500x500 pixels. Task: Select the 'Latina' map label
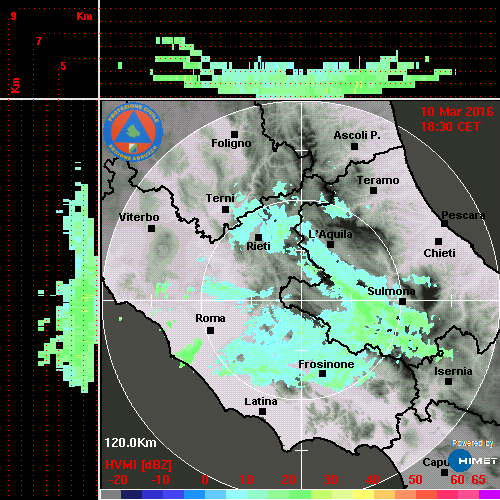click(261, 402)
